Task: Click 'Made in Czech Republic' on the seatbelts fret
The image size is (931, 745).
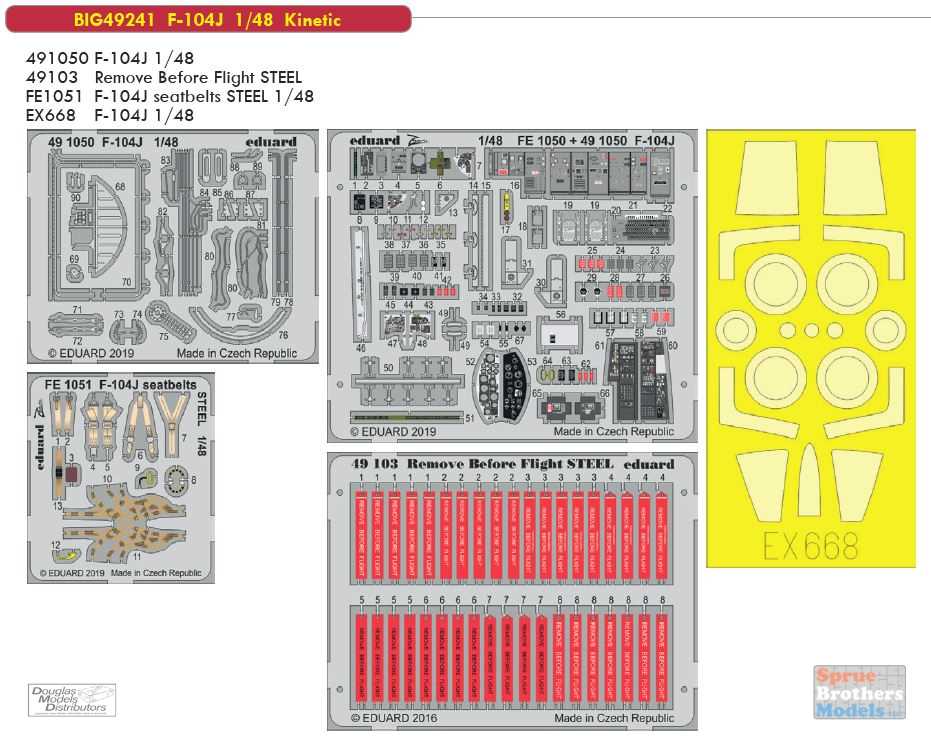Action: click(x=156, y=573)
